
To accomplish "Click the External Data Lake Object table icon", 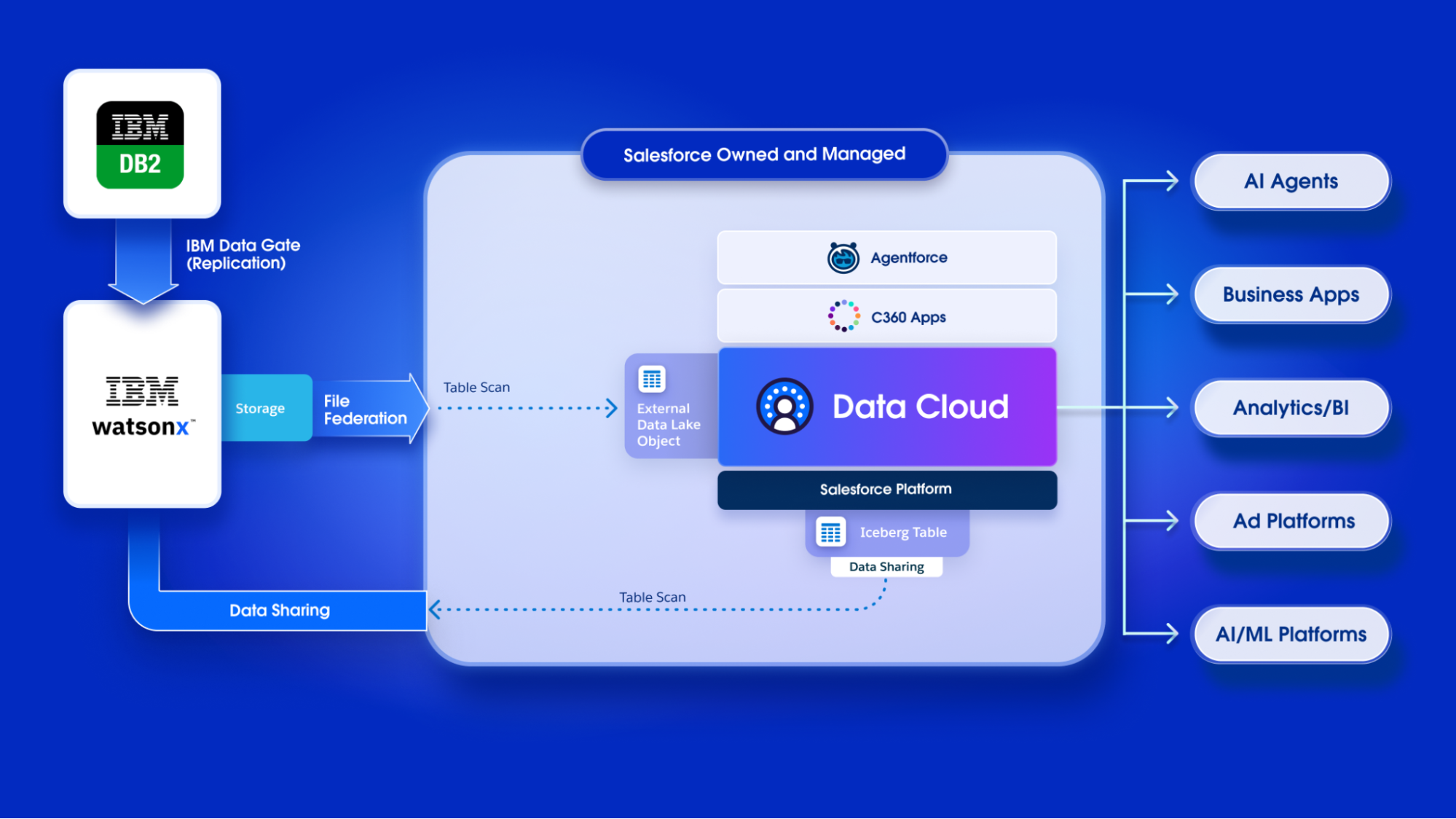I will coord(652,379).
